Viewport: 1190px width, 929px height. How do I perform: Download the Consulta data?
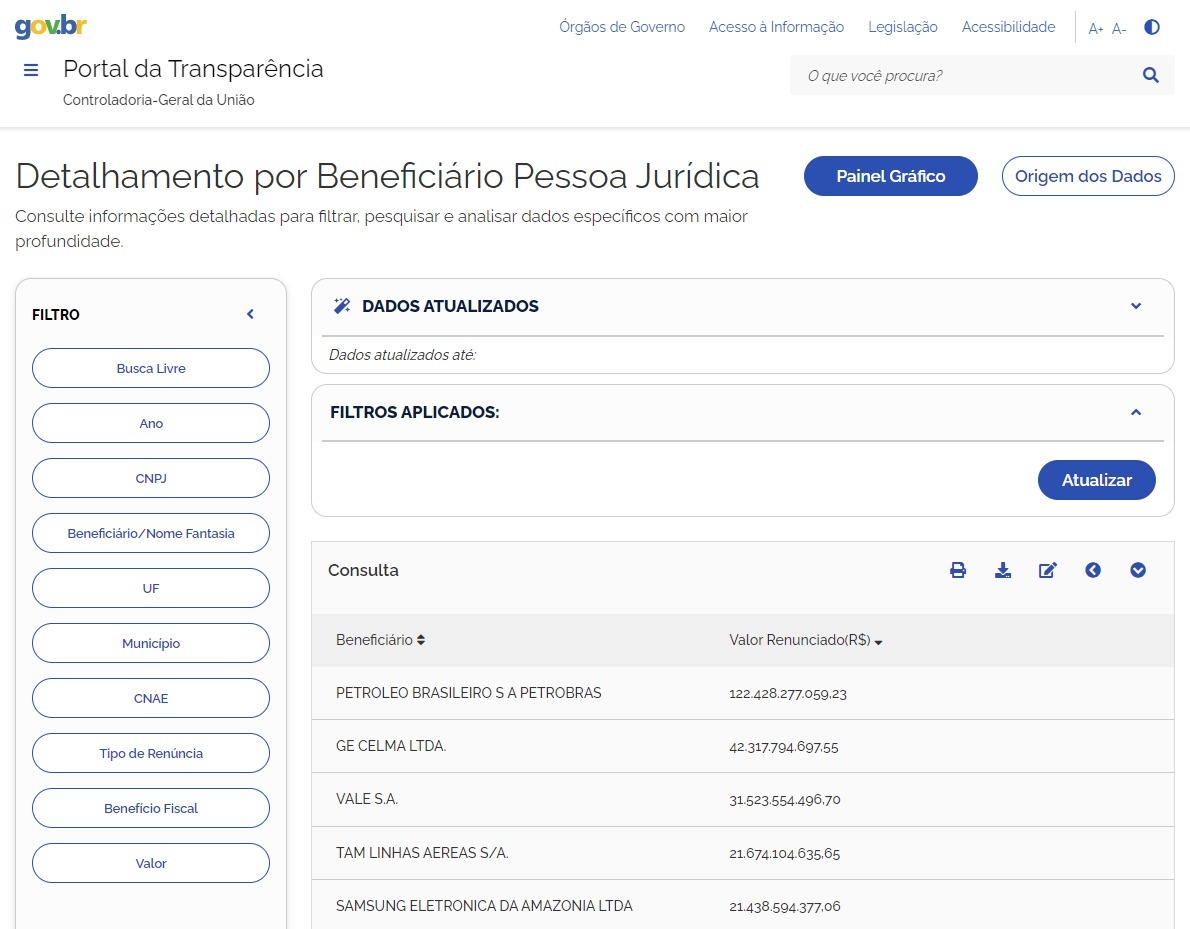[1003, 570]
